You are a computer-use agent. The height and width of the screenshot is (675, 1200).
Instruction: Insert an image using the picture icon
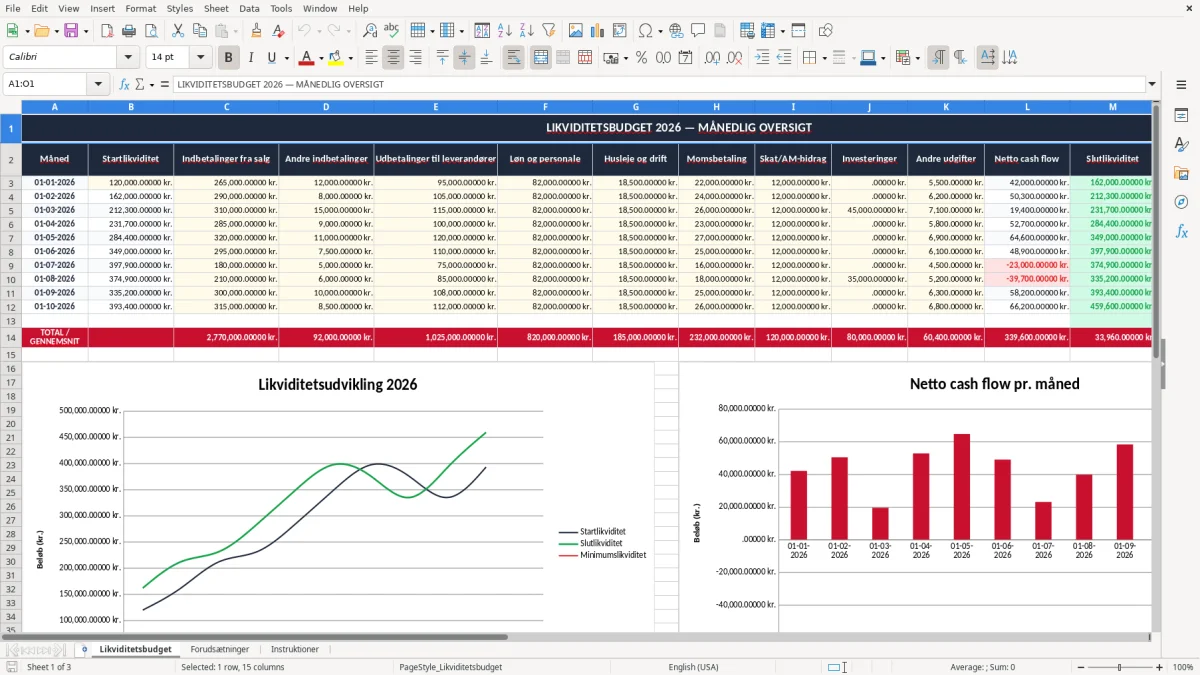576,31
